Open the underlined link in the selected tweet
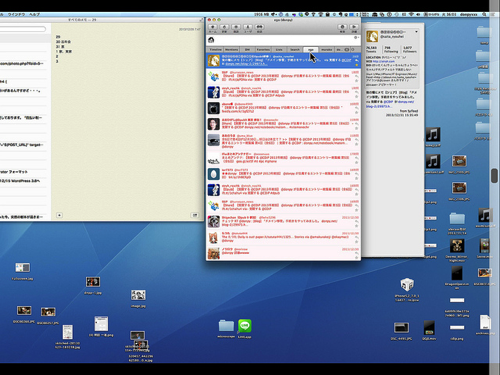 246,64
